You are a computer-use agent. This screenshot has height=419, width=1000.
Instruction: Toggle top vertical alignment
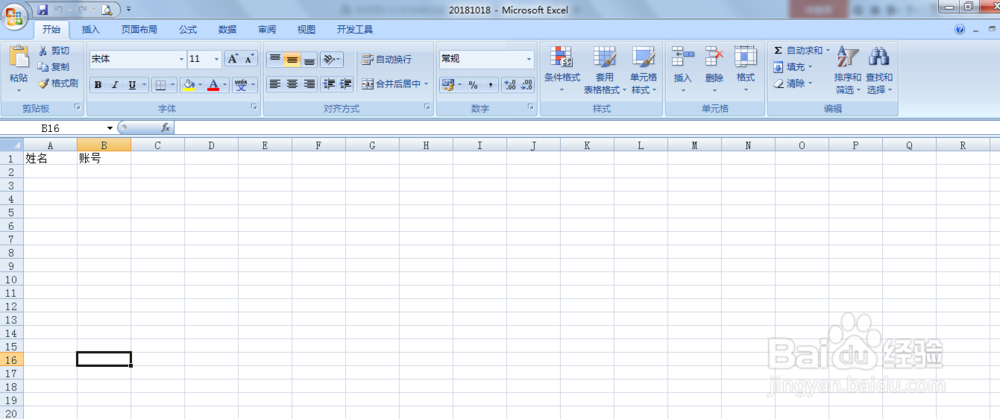(x=275, y=59)
